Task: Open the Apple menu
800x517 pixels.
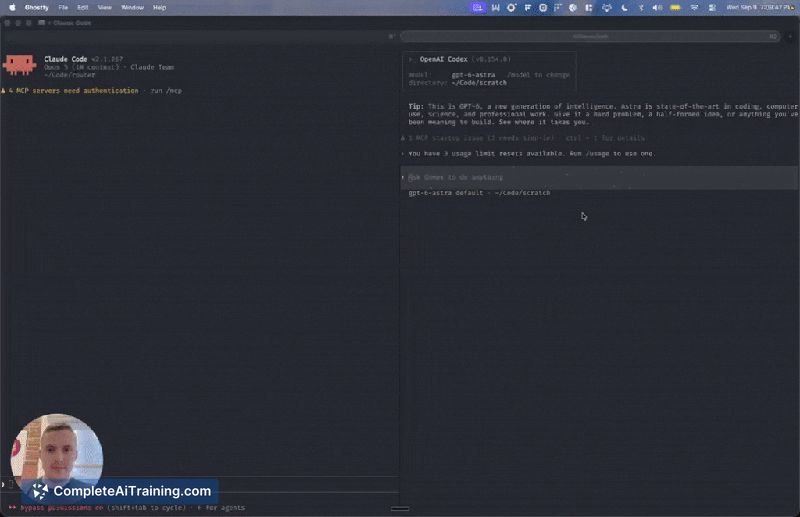Action: [x=12, y=8]
